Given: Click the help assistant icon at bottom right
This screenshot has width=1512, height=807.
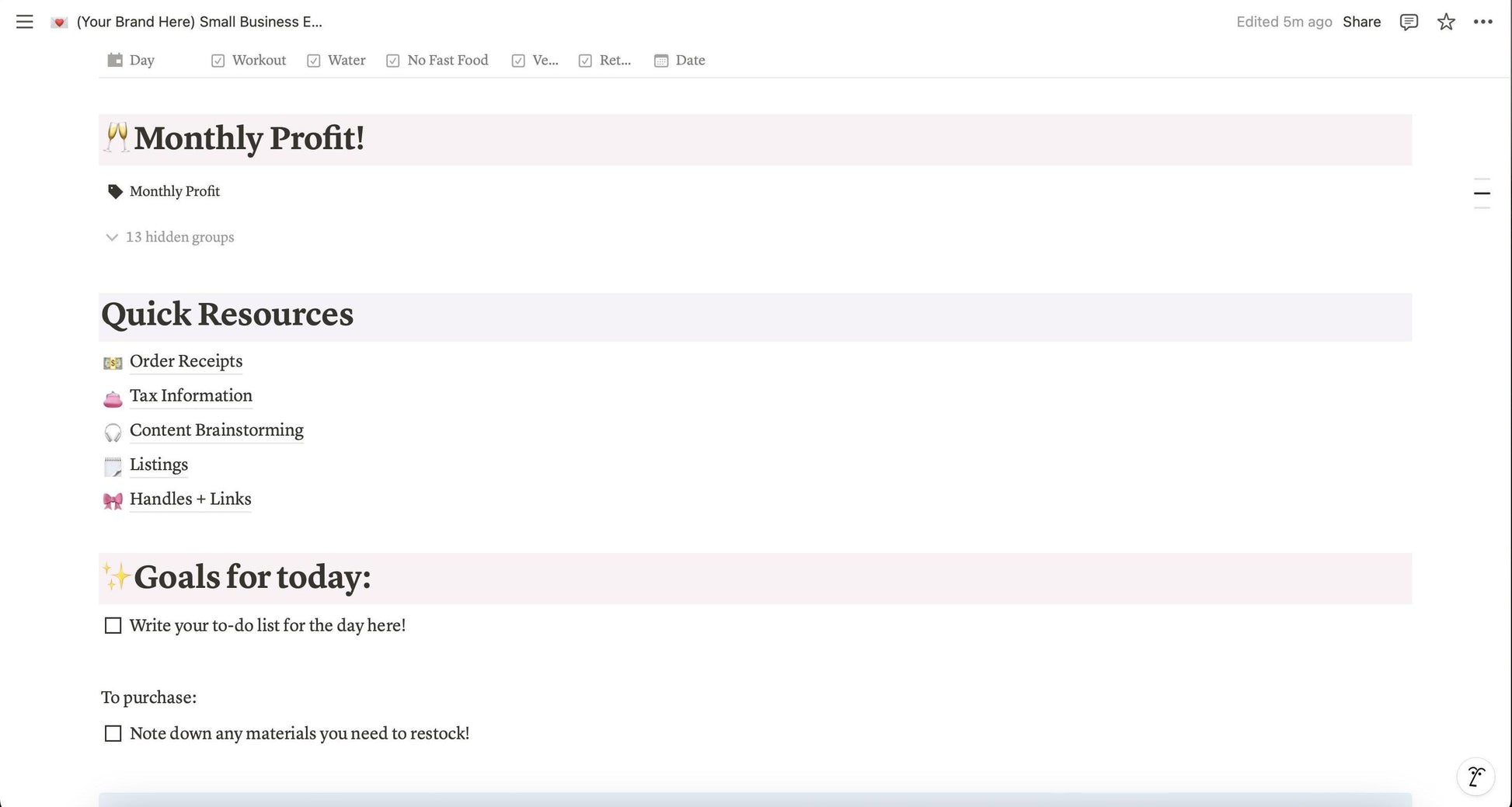Looking at the screenshot, I should coord(1475,776).
